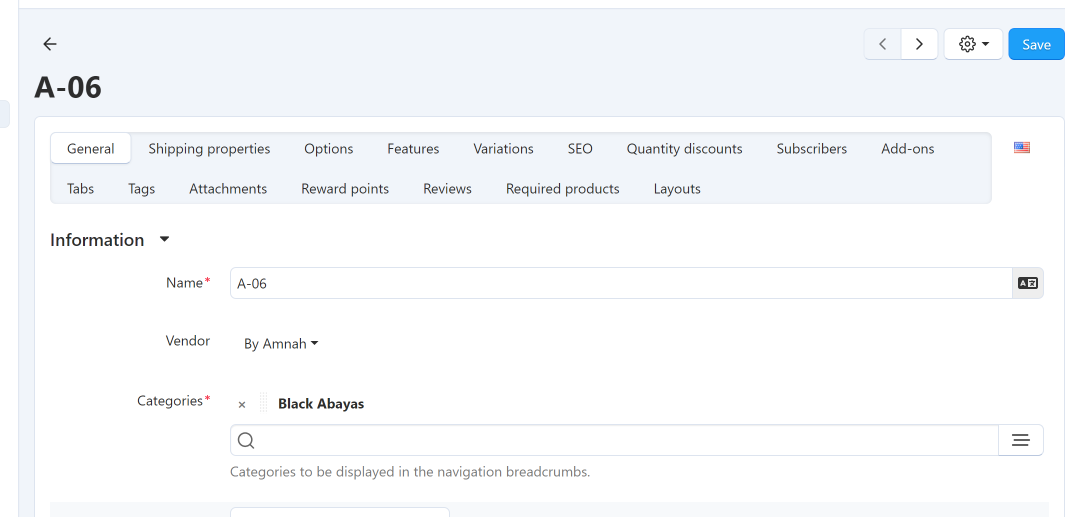Open the Attachments tab
The height and width of the screenshot is (517, 1065).
coord(228,189)
